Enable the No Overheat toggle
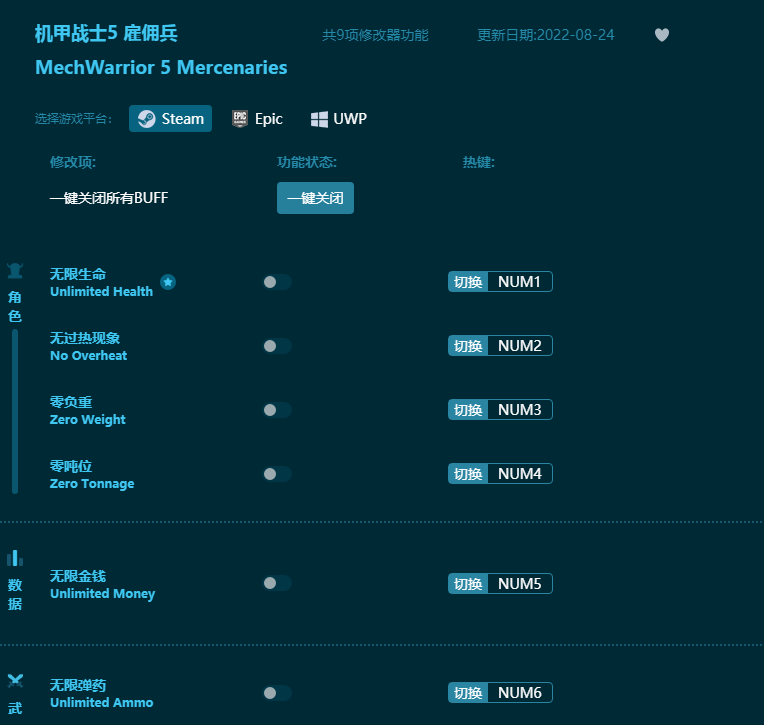Screen dimensions: 764x725 point(277,346)
